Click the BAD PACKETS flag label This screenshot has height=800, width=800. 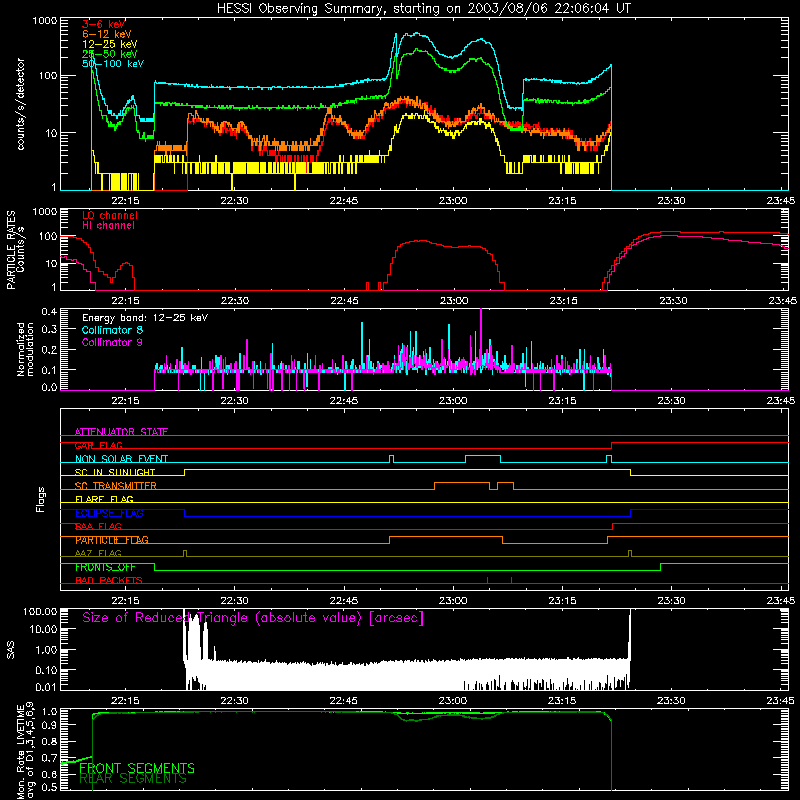click(109, 580)
